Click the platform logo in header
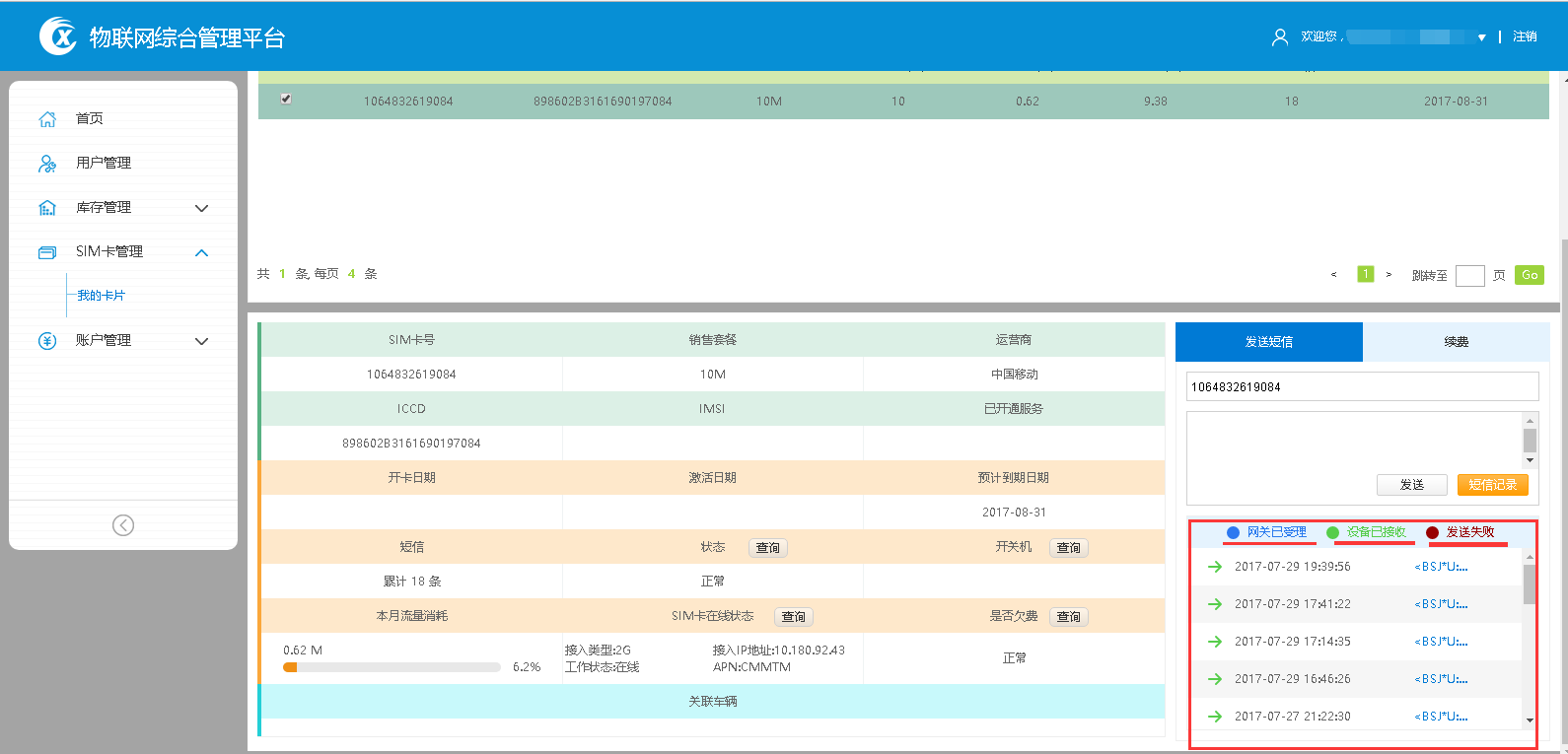 pos(58,37)
